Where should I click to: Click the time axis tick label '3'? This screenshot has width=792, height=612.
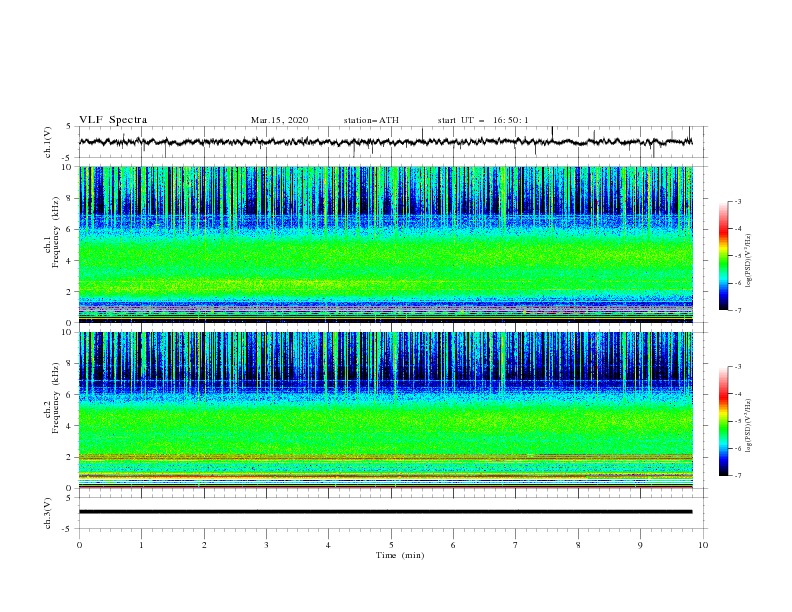[x=266, y=545]
